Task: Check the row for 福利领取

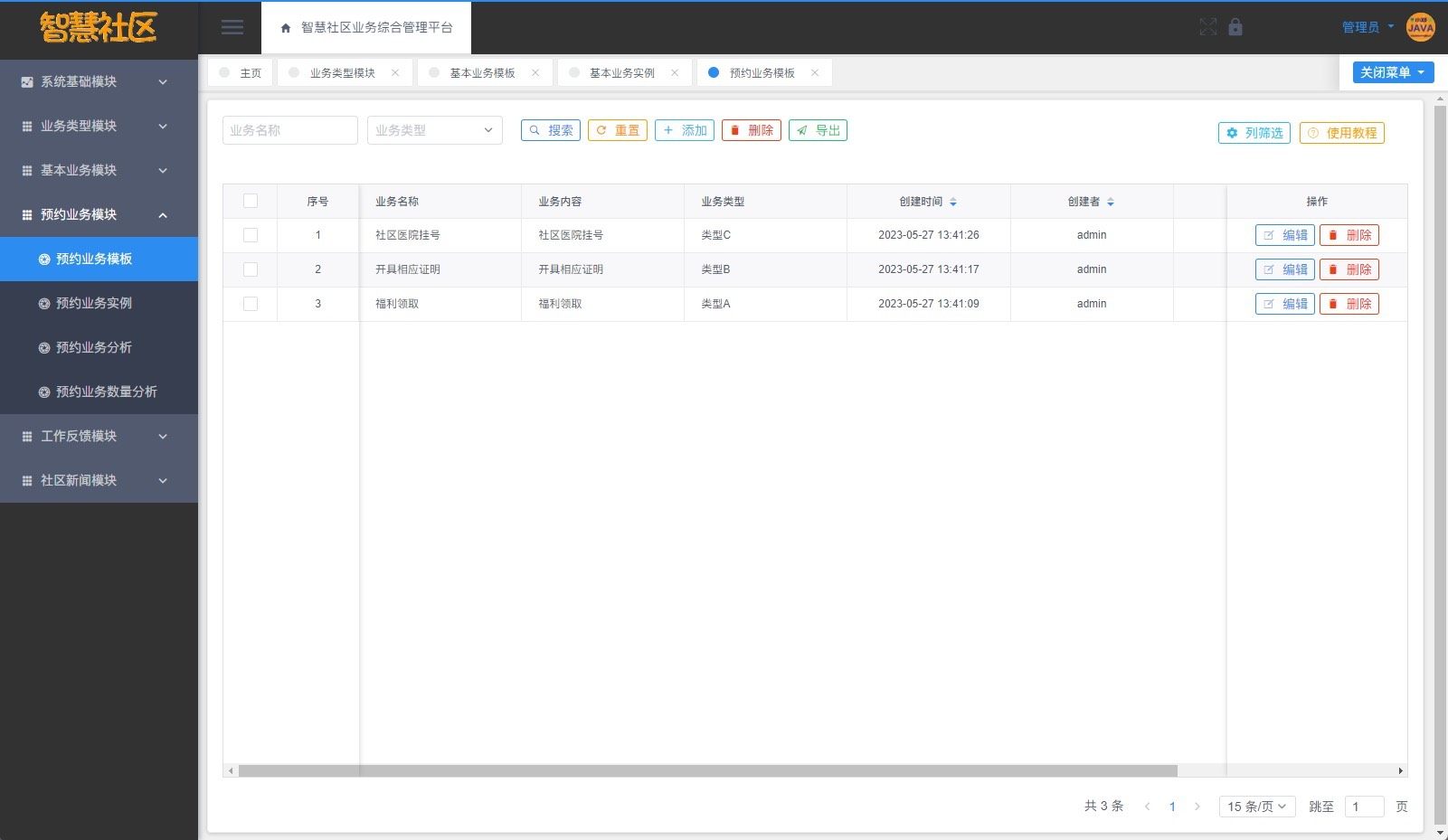Action: pos(251,304)
